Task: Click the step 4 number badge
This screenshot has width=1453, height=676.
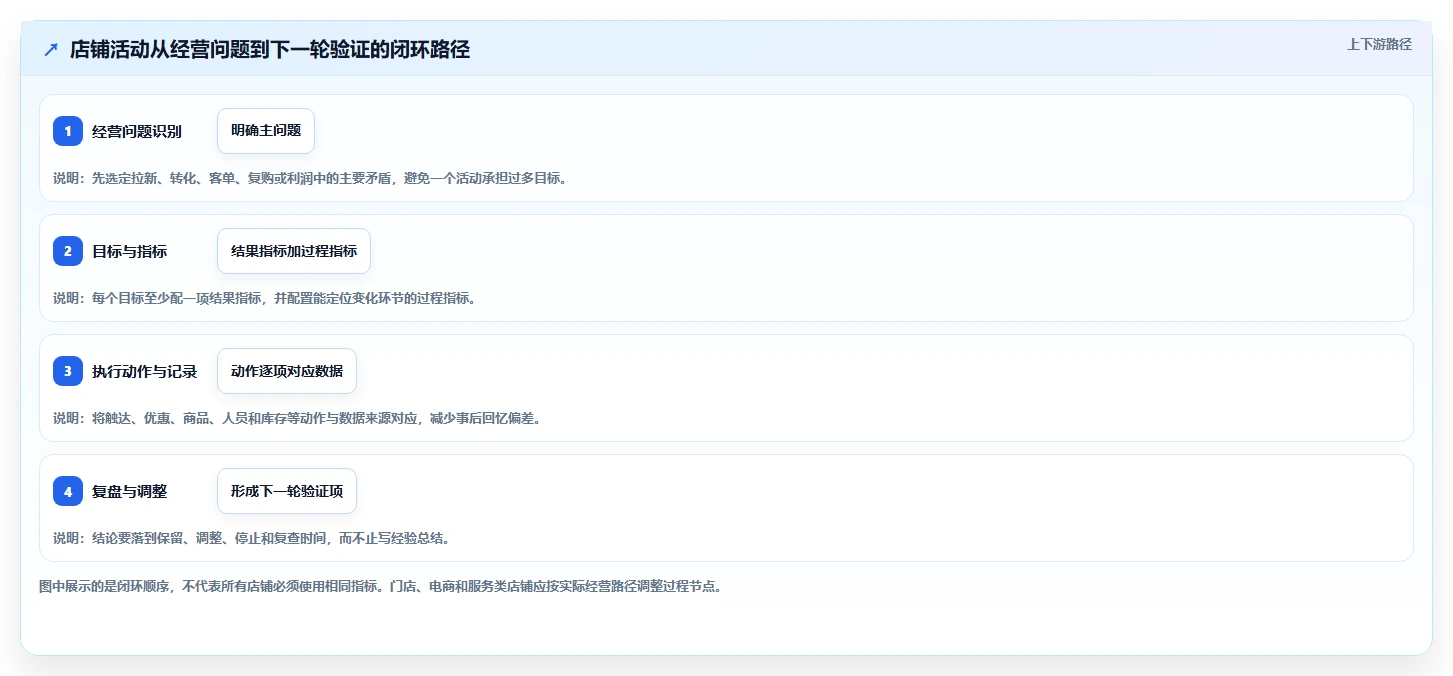Action: click(68, 491)
